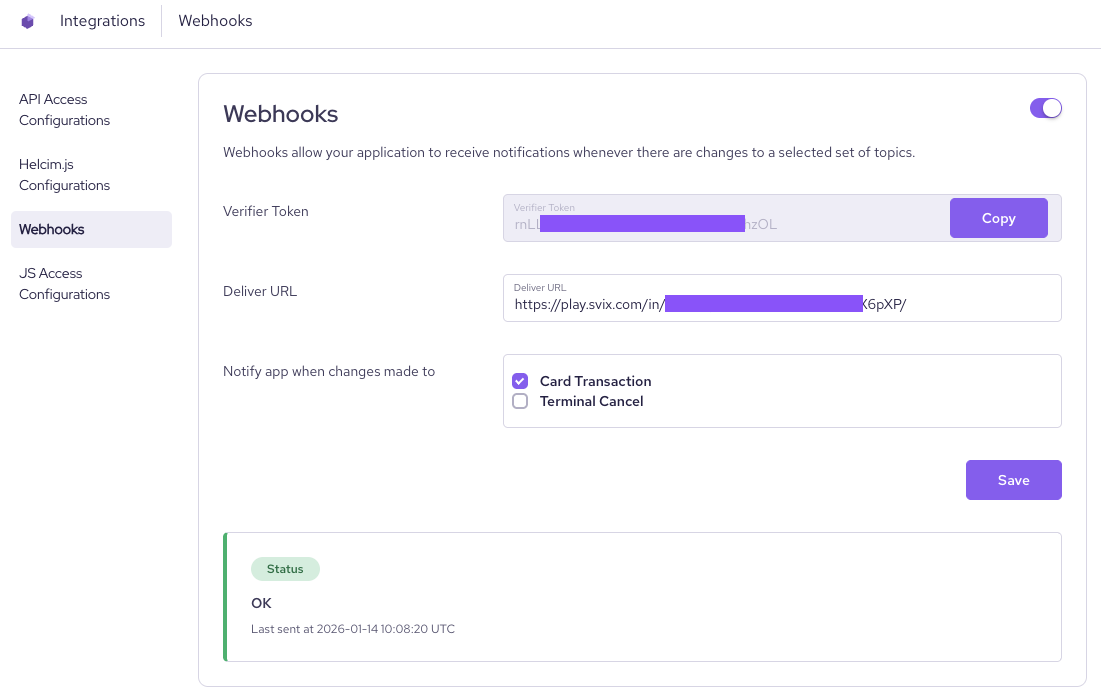Viewport: 1101px width, 700px height.
Task: Copy the Verifier Token
Action: click(x=998, y=217)
